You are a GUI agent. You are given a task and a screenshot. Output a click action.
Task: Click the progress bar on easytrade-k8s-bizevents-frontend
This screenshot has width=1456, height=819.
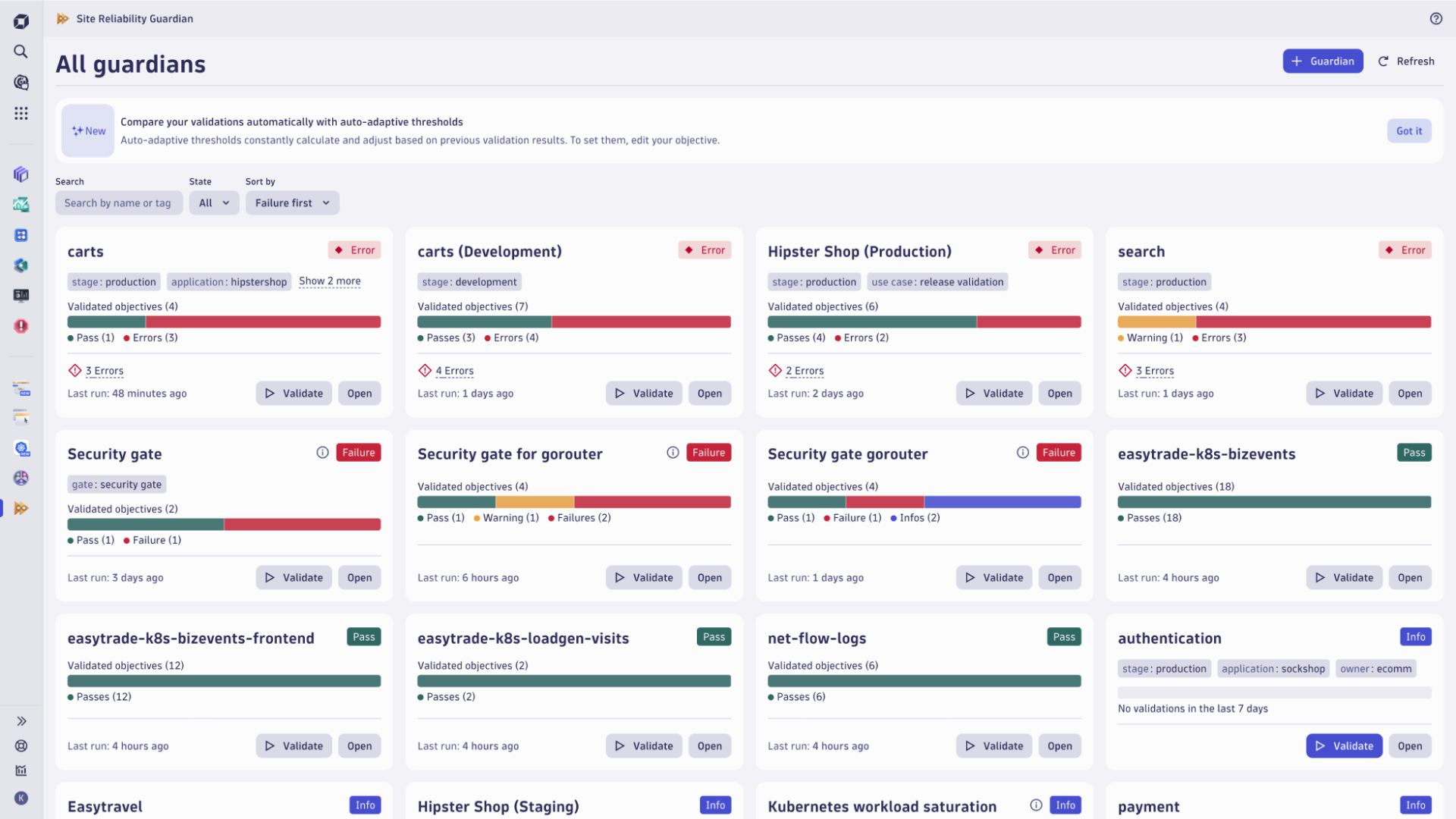[224, 681]
